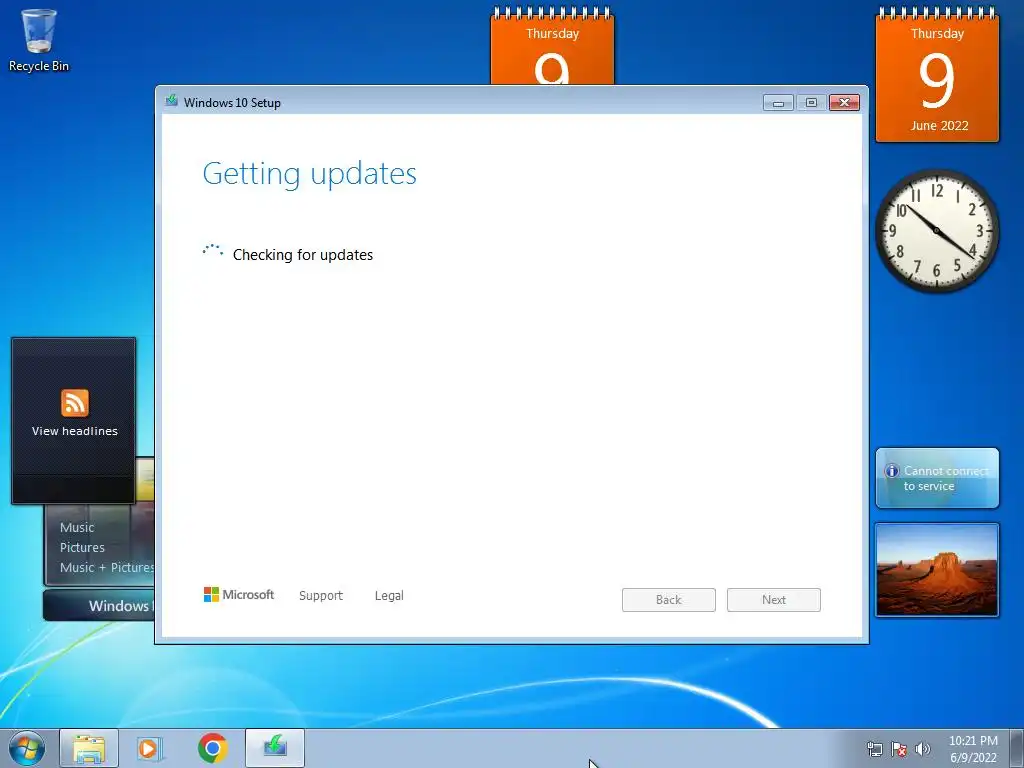Click the info icon in weather gadget
Viewport: 1024px width, 768px height.
891,471
